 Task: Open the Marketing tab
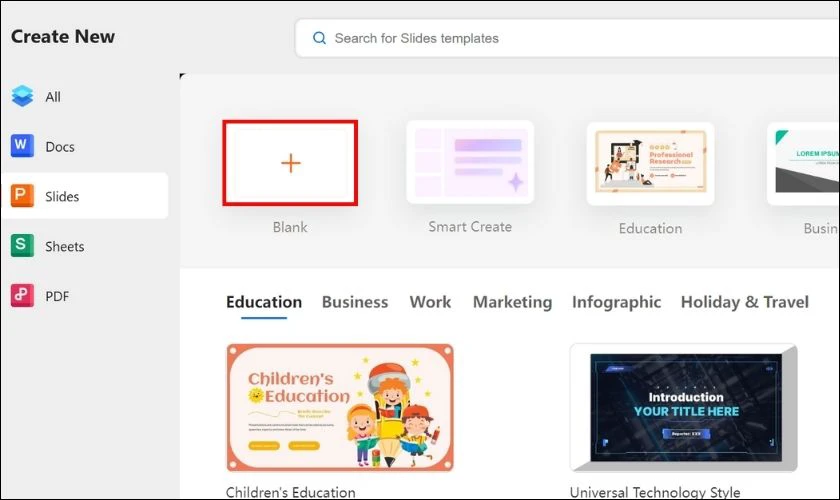click(512, 302)
